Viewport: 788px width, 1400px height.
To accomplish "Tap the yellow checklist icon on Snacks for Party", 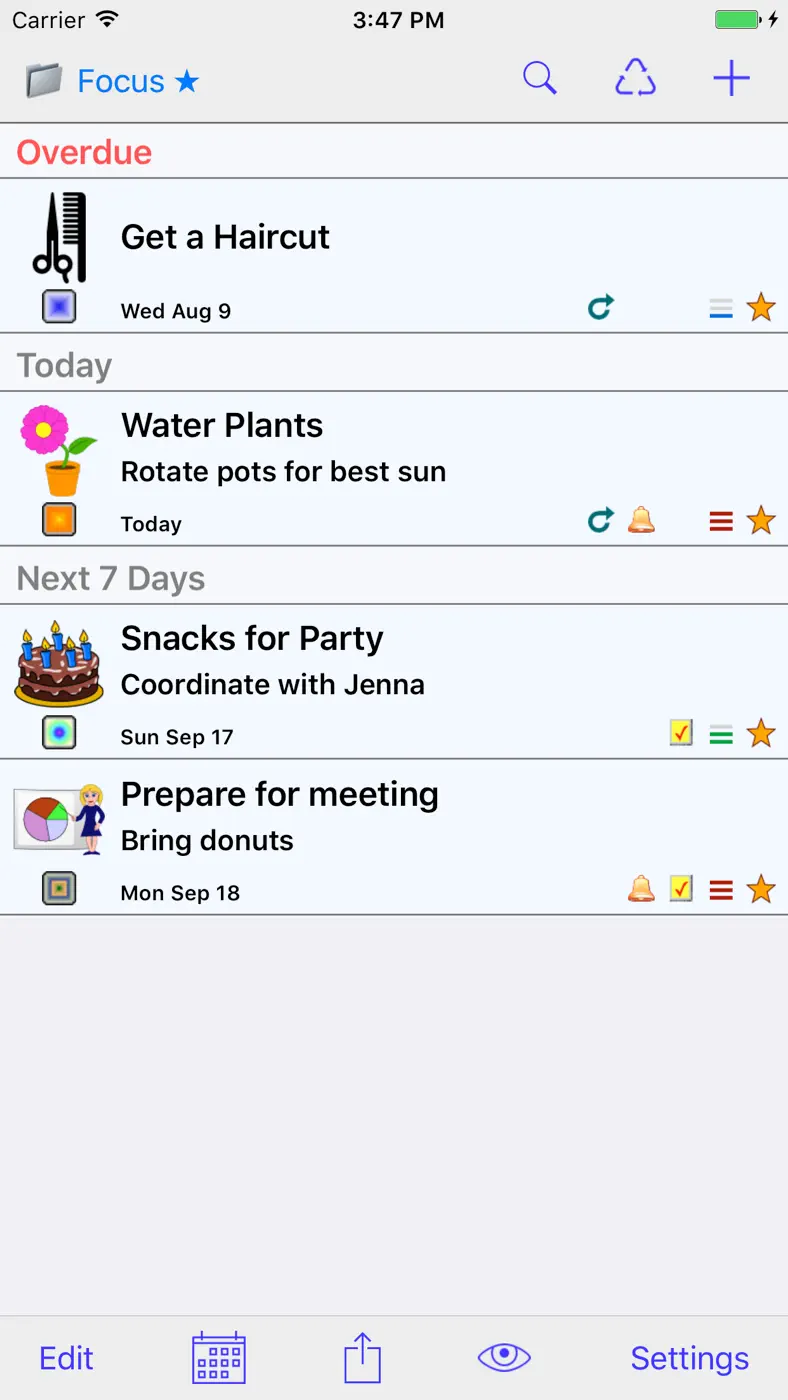I will coord(681,733).
